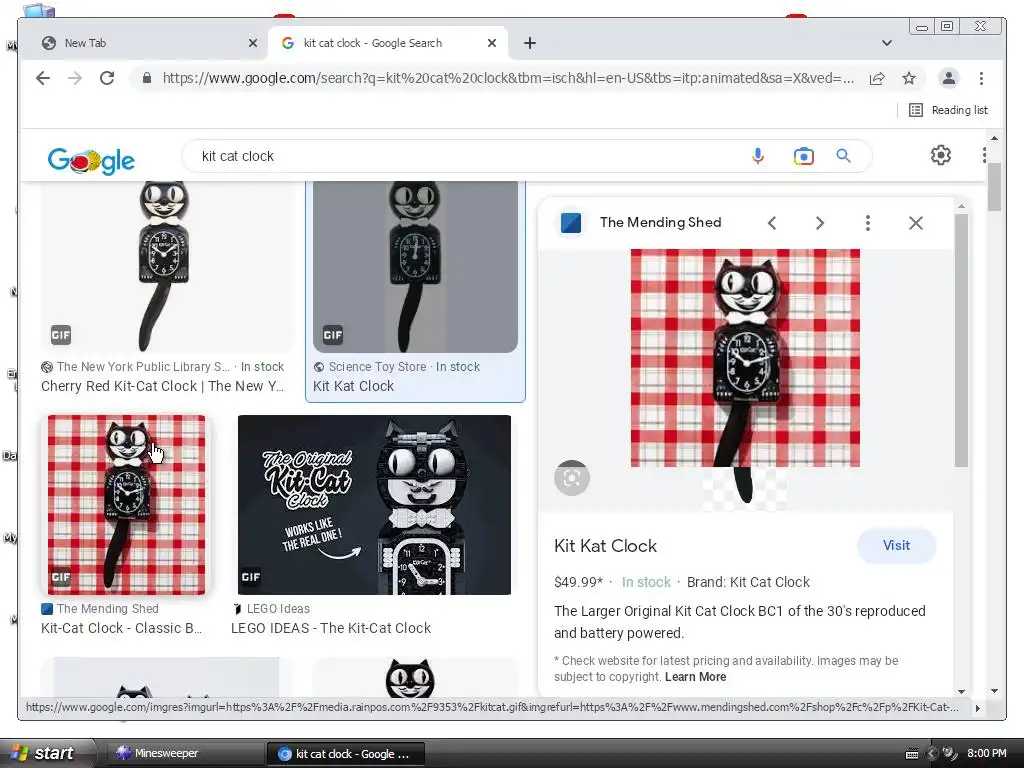
Task: Search by image with camera icon
Action: click(803, 156)
